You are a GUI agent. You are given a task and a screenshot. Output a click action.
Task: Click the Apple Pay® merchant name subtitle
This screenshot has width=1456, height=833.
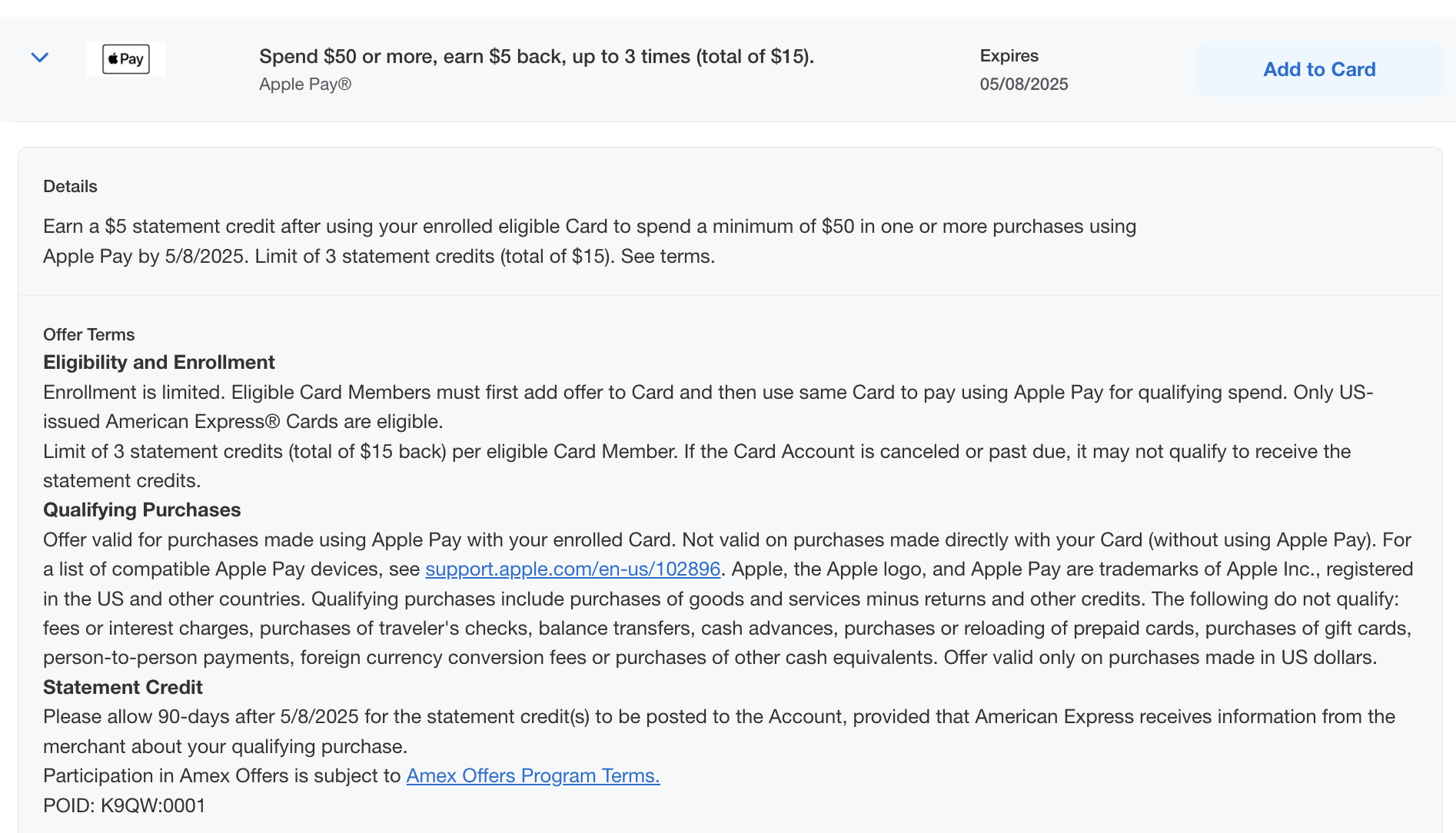coord(305,85)
